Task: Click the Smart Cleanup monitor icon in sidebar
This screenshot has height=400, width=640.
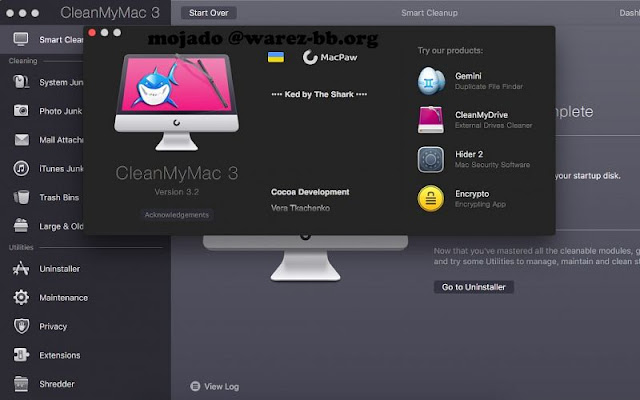Action: (21, 39)
